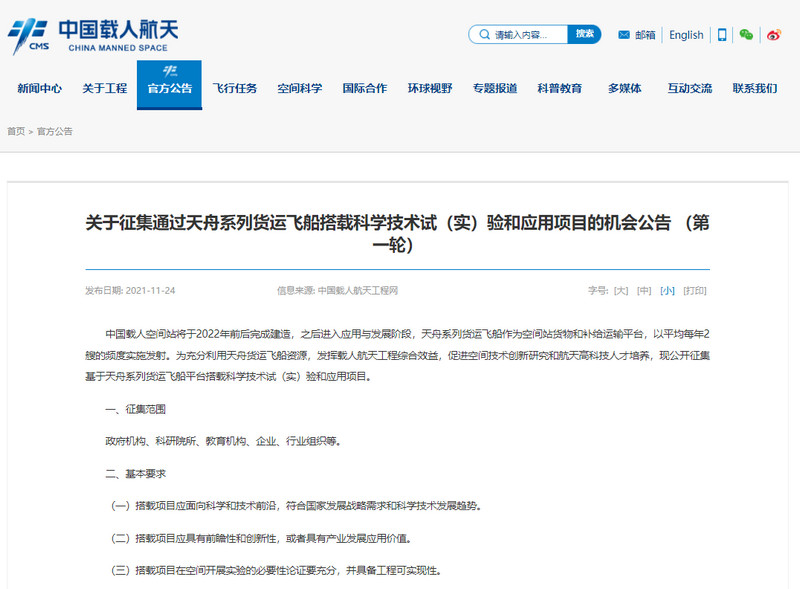Switch site language to English
This screenshot has height=589, width=800.
(686, 35)
